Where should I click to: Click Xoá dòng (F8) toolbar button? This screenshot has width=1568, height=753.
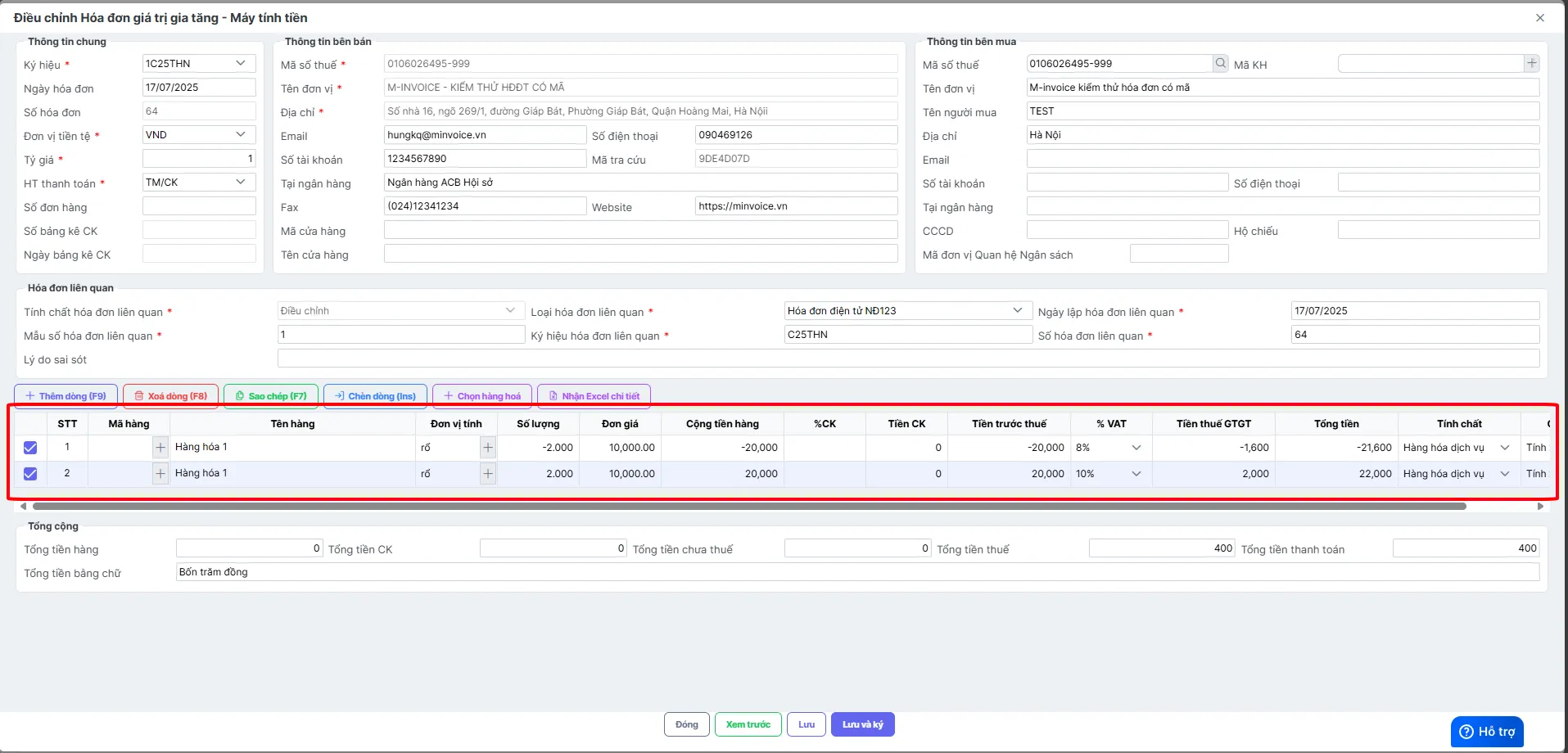(x=170, y=396)
